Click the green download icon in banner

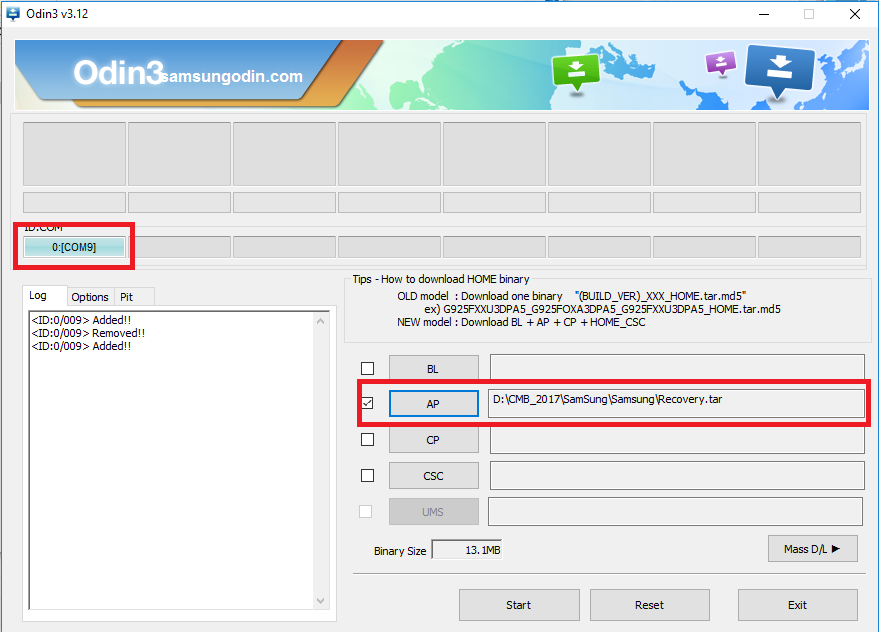coord(576,72)
